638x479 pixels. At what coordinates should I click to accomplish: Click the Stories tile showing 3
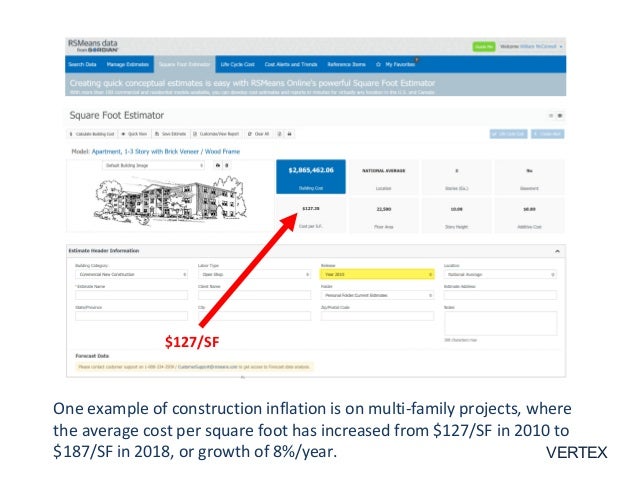[x=457, y=177]
